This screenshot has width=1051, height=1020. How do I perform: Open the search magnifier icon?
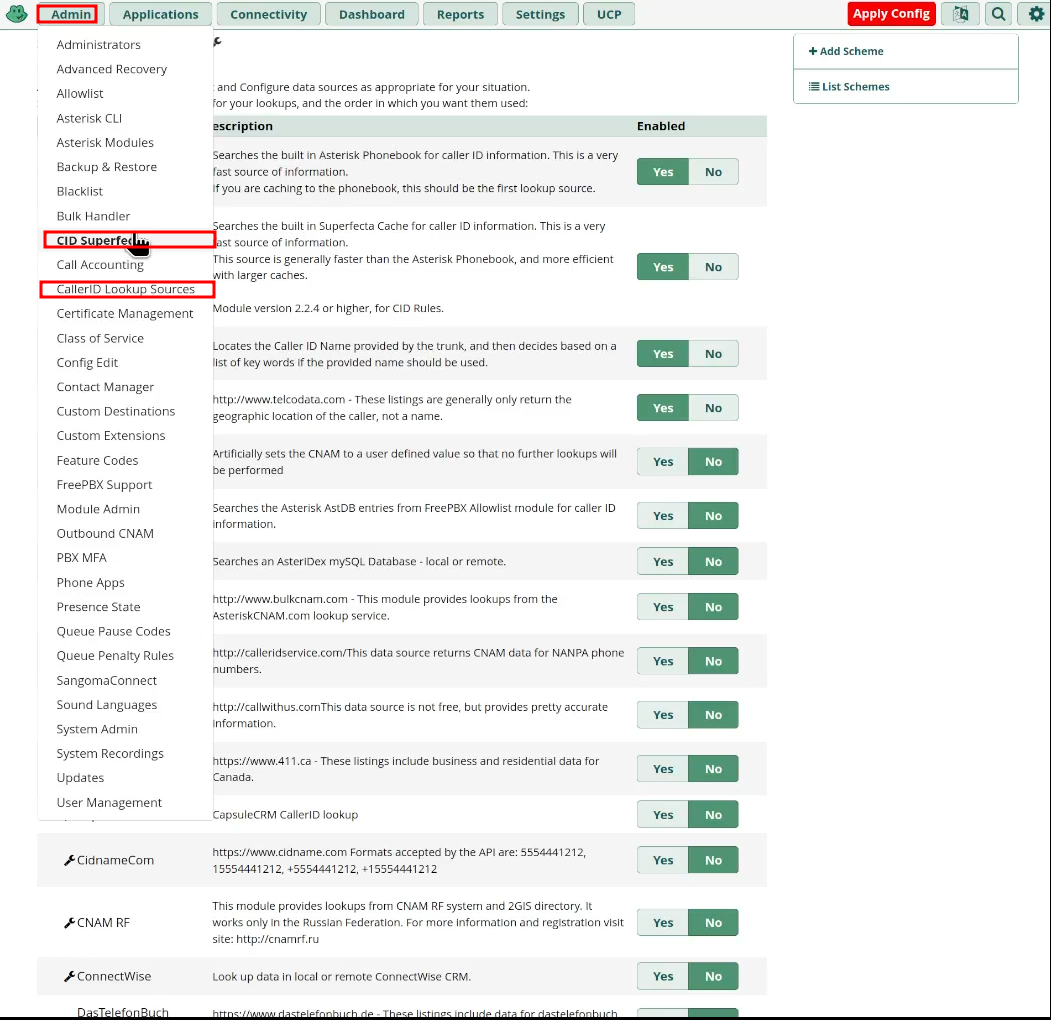point(998,14)
